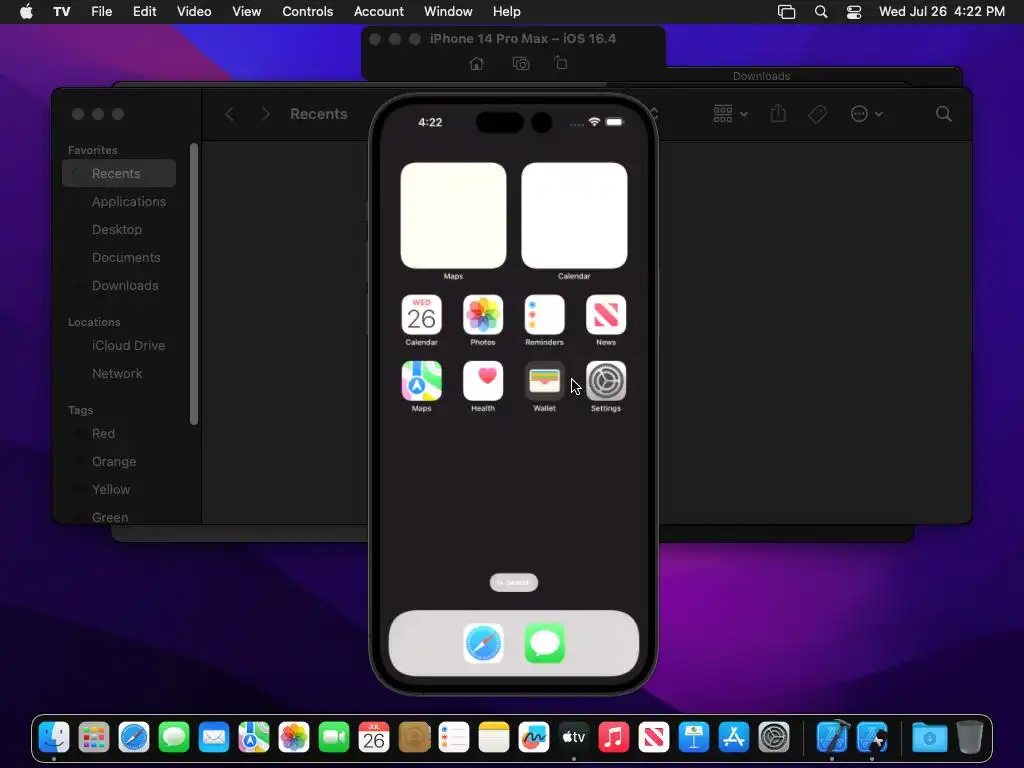Select the Orange tag in Finder sidebar
This screenshot has width=1024, height=768.
[119, 462]
